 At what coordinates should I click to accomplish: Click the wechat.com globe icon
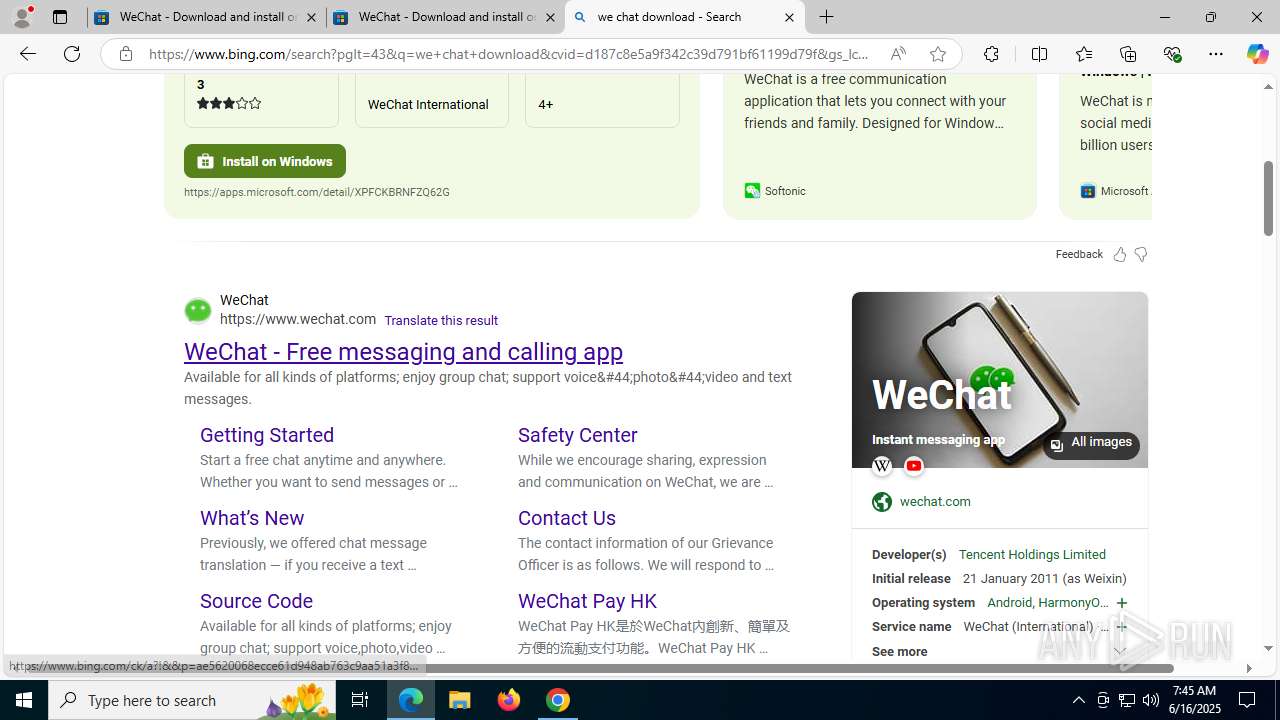(x=882, y=502)
